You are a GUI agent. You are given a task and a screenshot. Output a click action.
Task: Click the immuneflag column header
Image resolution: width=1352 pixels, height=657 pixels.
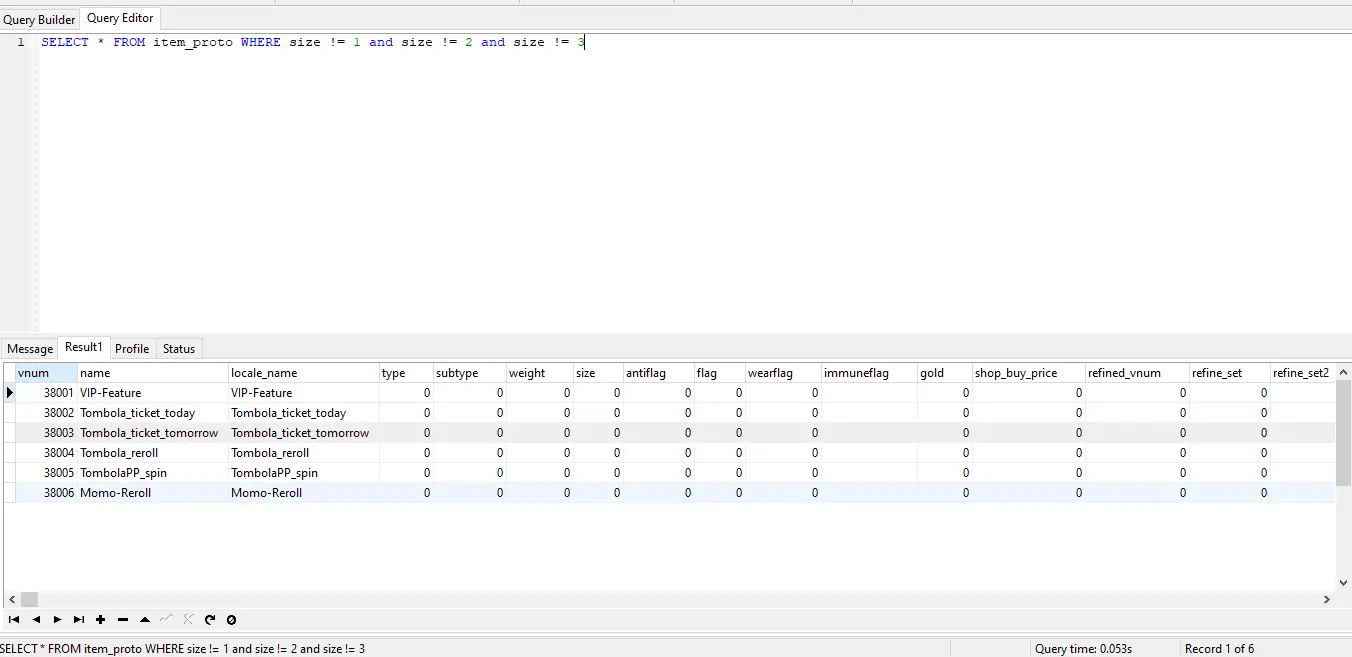coord(869,373)
